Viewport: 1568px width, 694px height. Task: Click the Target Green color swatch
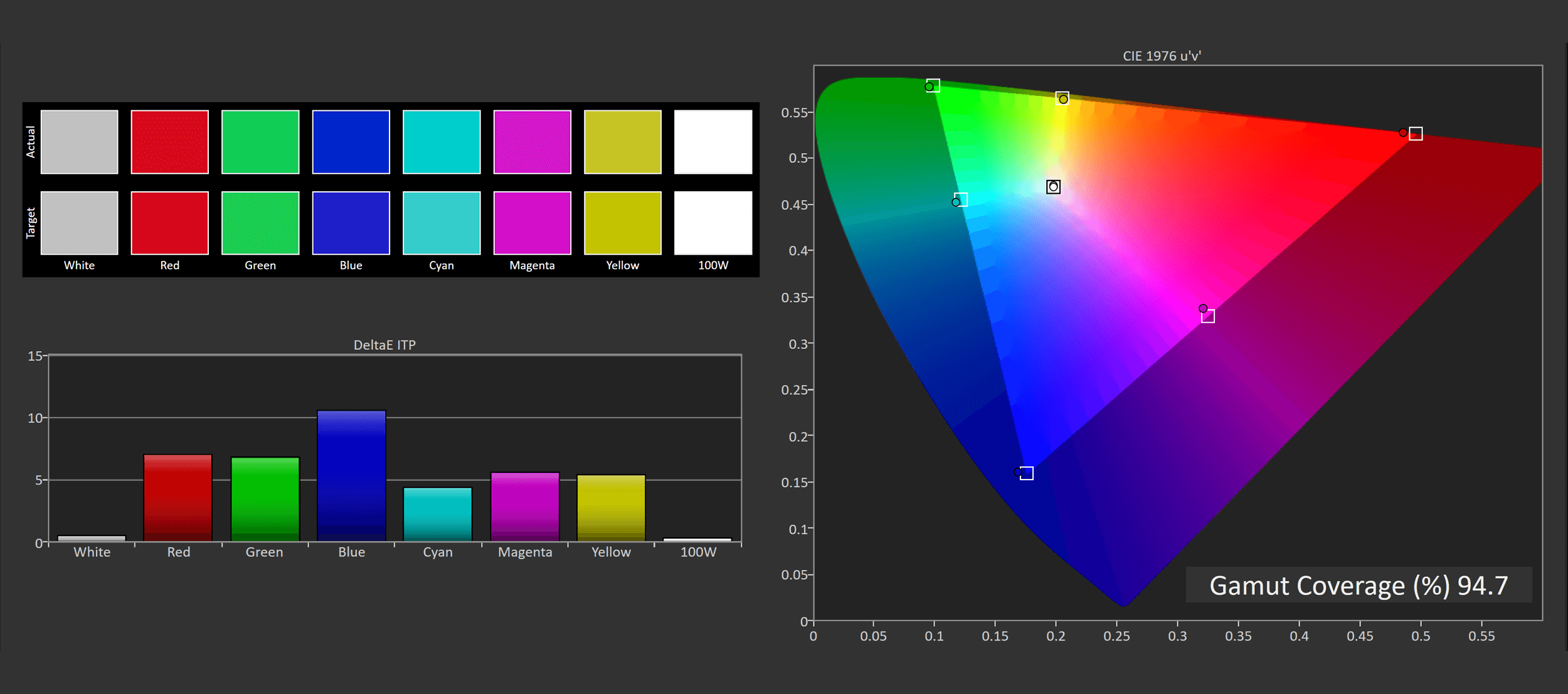260,223
